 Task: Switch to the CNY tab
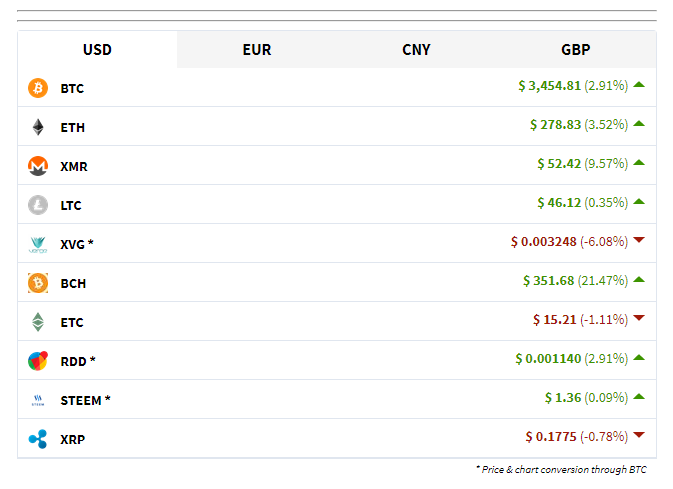tap(416, 49)
